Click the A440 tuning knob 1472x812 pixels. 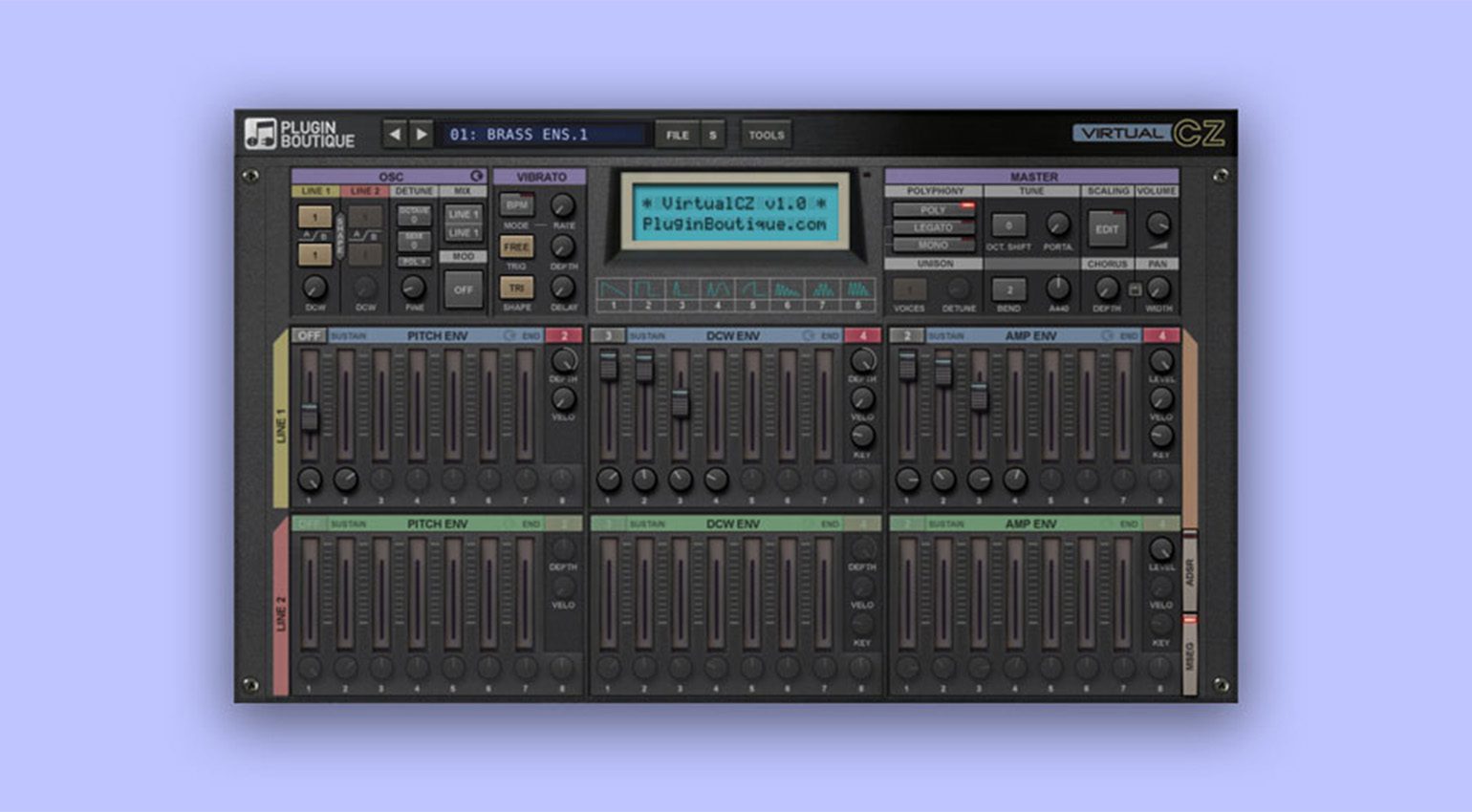1057,288
